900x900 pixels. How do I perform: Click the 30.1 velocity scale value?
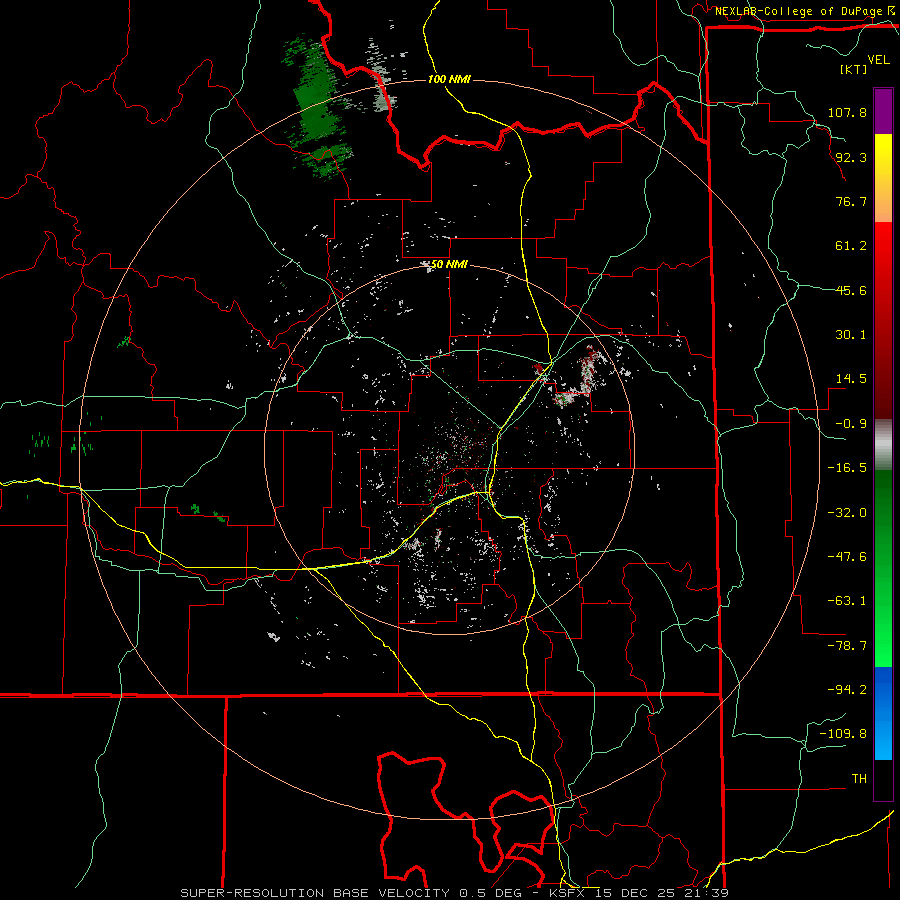point(851,335)
